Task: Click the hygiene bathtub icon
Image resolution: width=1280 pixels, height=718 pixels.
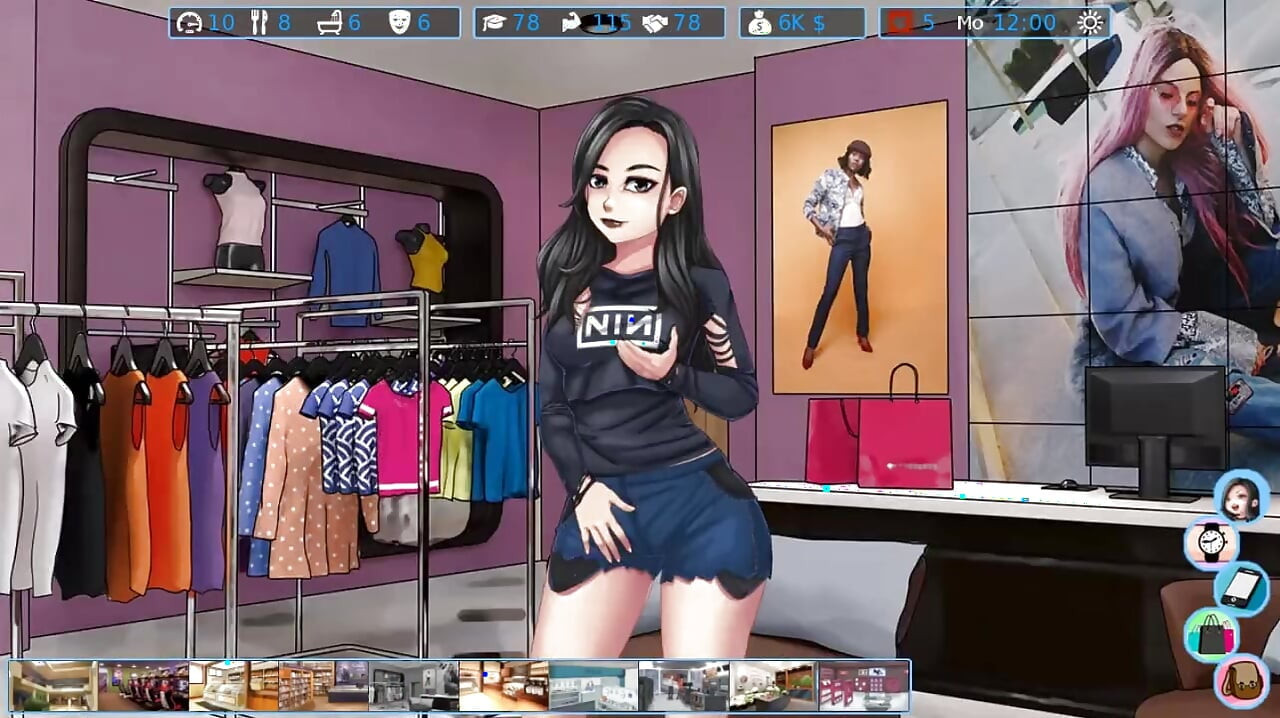Action: point(329,22)
